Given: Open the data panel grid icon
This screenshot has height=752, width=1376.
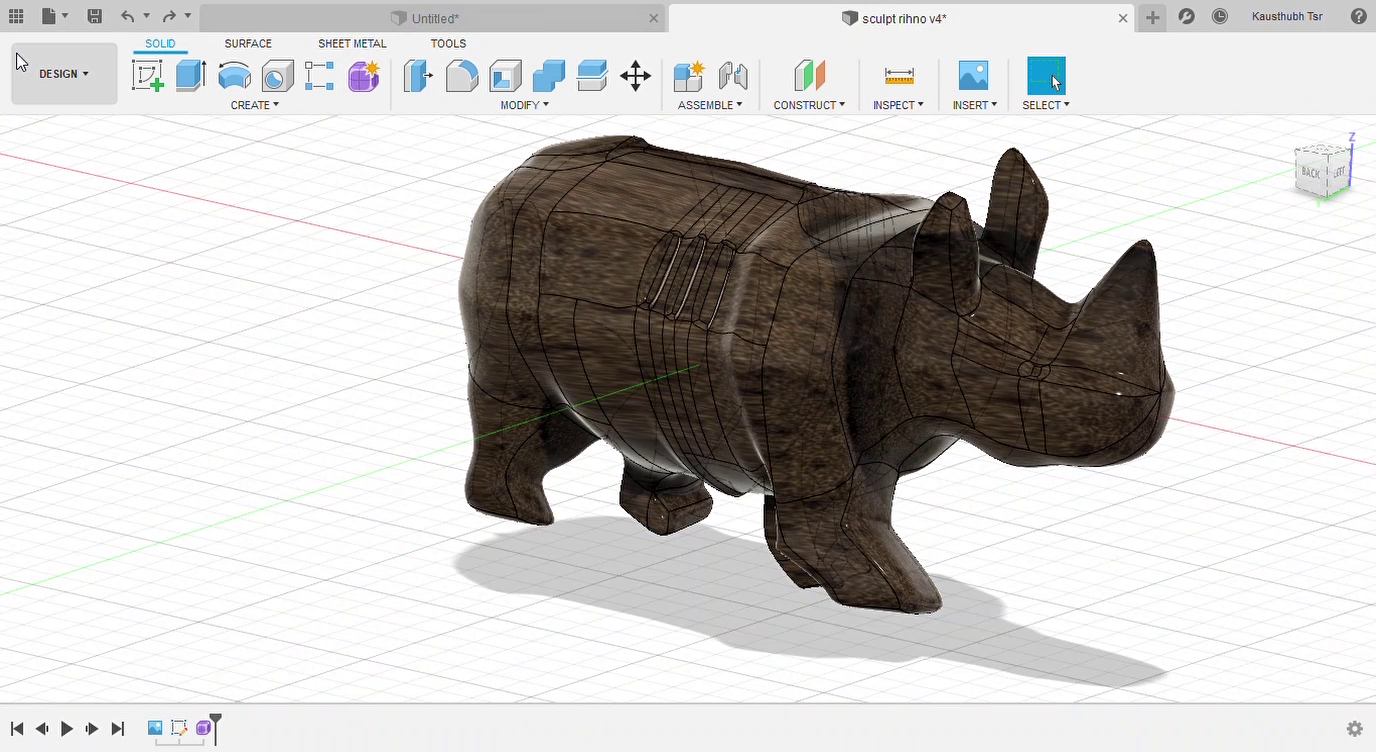Looking at the screenshot, I should 16,16.
